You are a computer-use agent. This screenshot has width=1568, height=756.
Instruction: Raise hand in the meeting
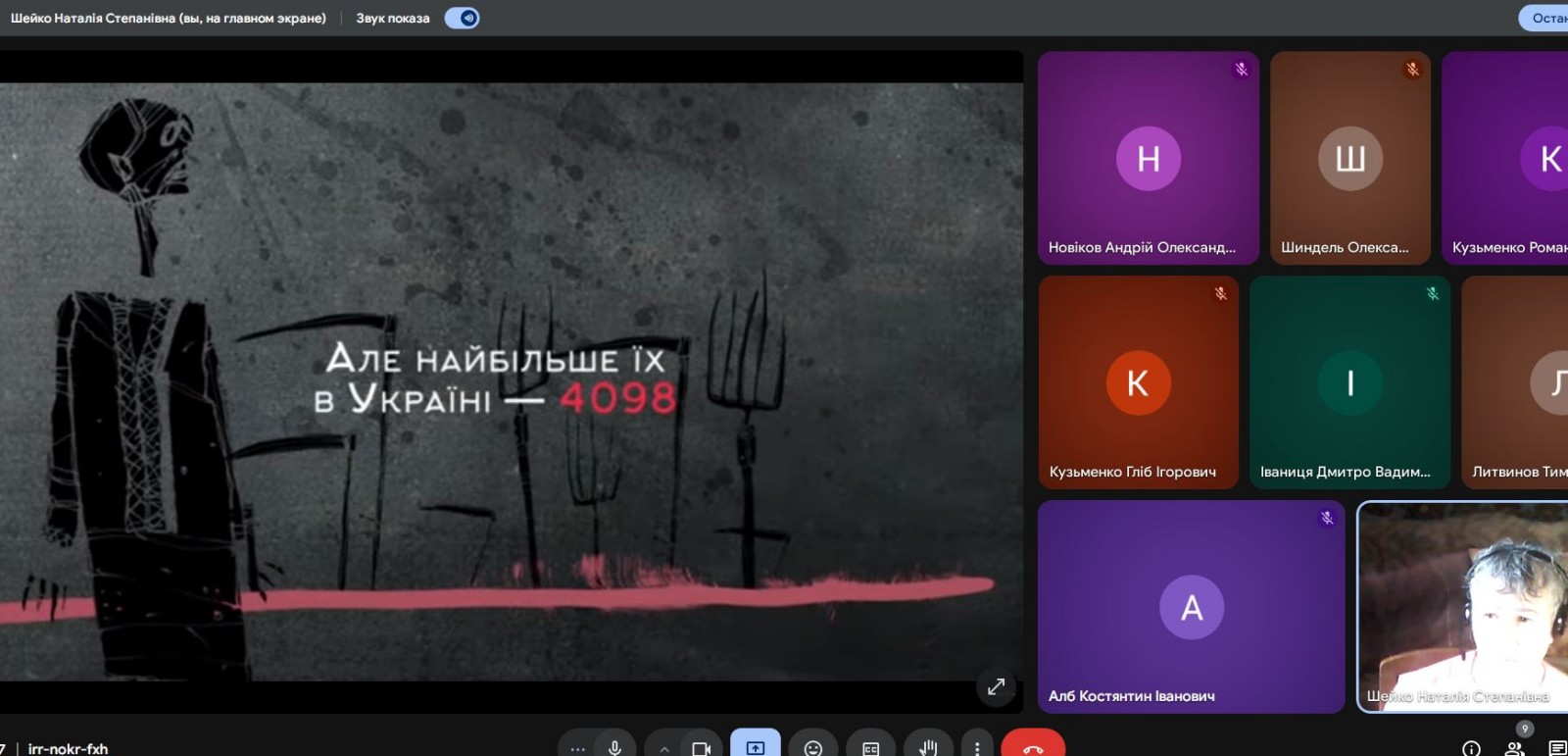point(927,747)
